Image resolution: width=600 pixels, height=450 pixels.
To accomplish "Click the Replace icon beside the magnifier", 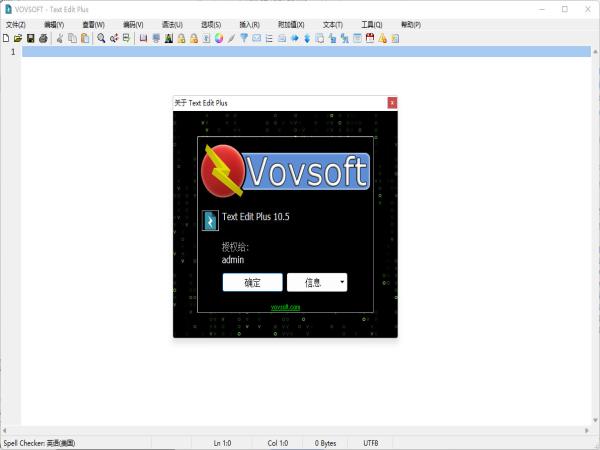I will [114, 38].
